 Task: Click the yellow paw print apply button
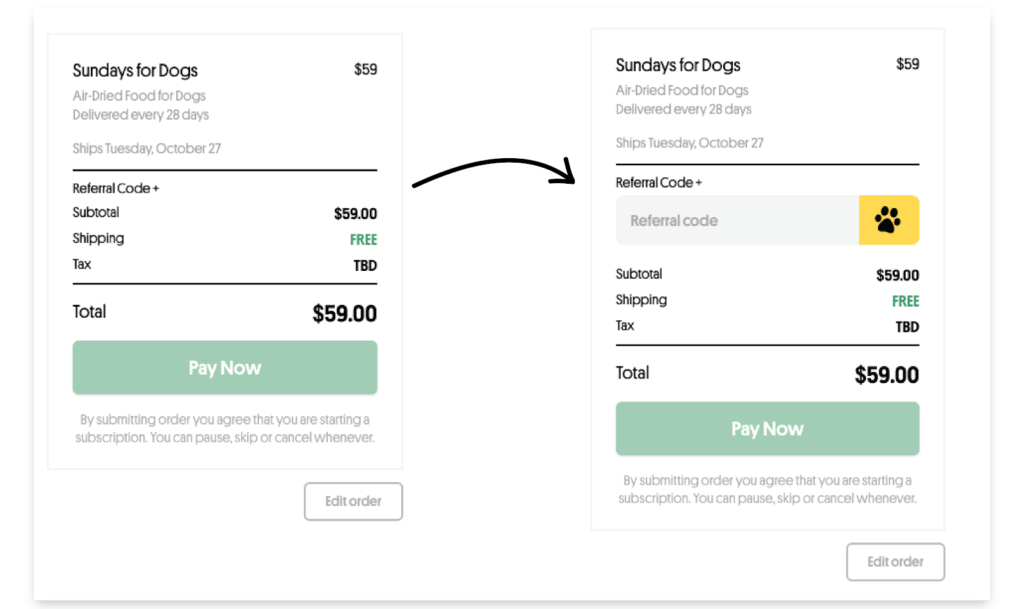(x=889, y=220)
